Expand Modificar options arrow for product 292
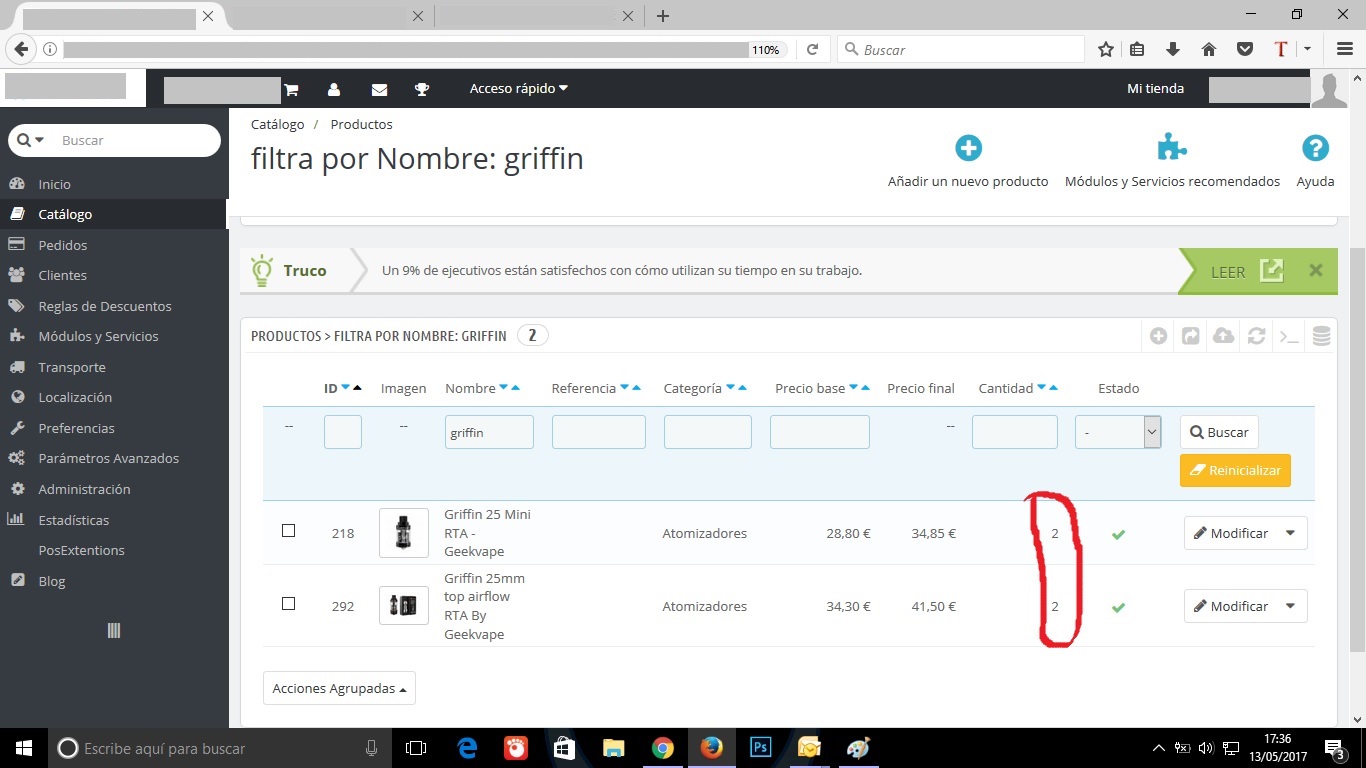The width and height of the screenshot is (1366, 768). pos(1290,606)
